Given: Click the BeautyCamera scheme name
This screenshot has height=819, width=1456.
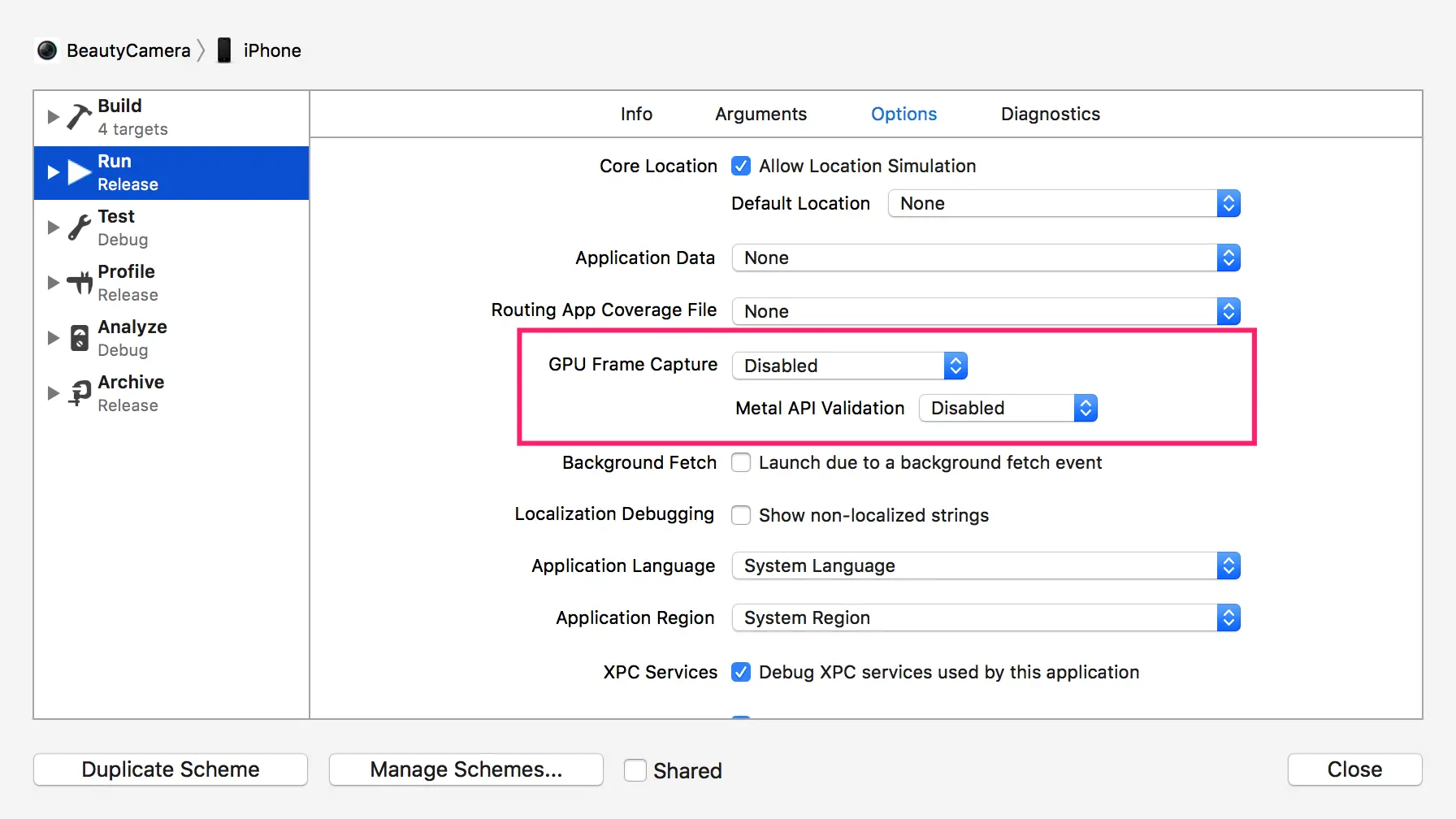Looking at the screenshot, I should pyautogui.click(x=128, y=50).
